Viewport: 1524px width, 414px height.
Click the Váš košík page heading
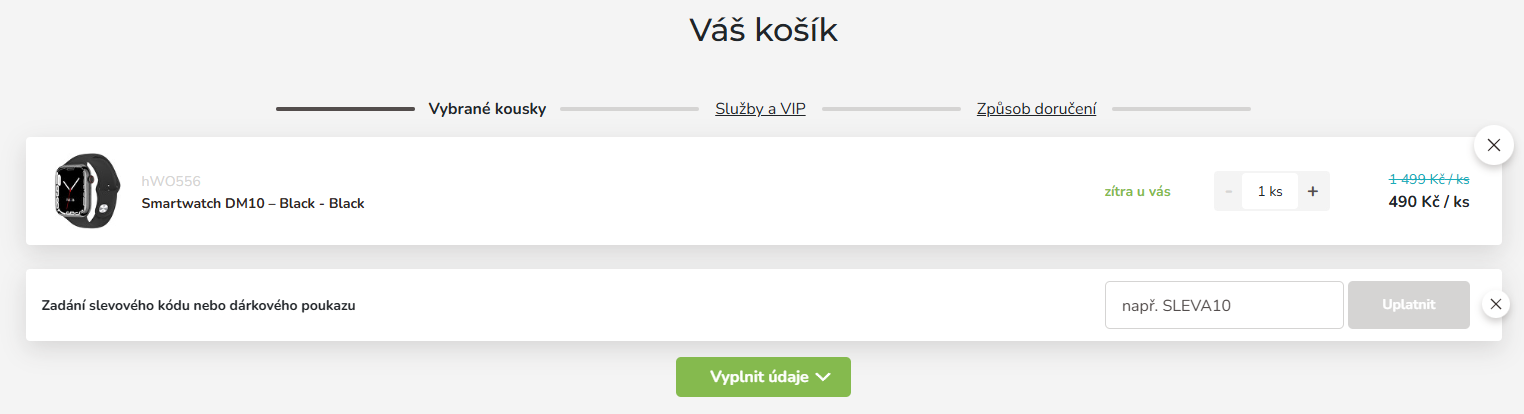(763, 30)
